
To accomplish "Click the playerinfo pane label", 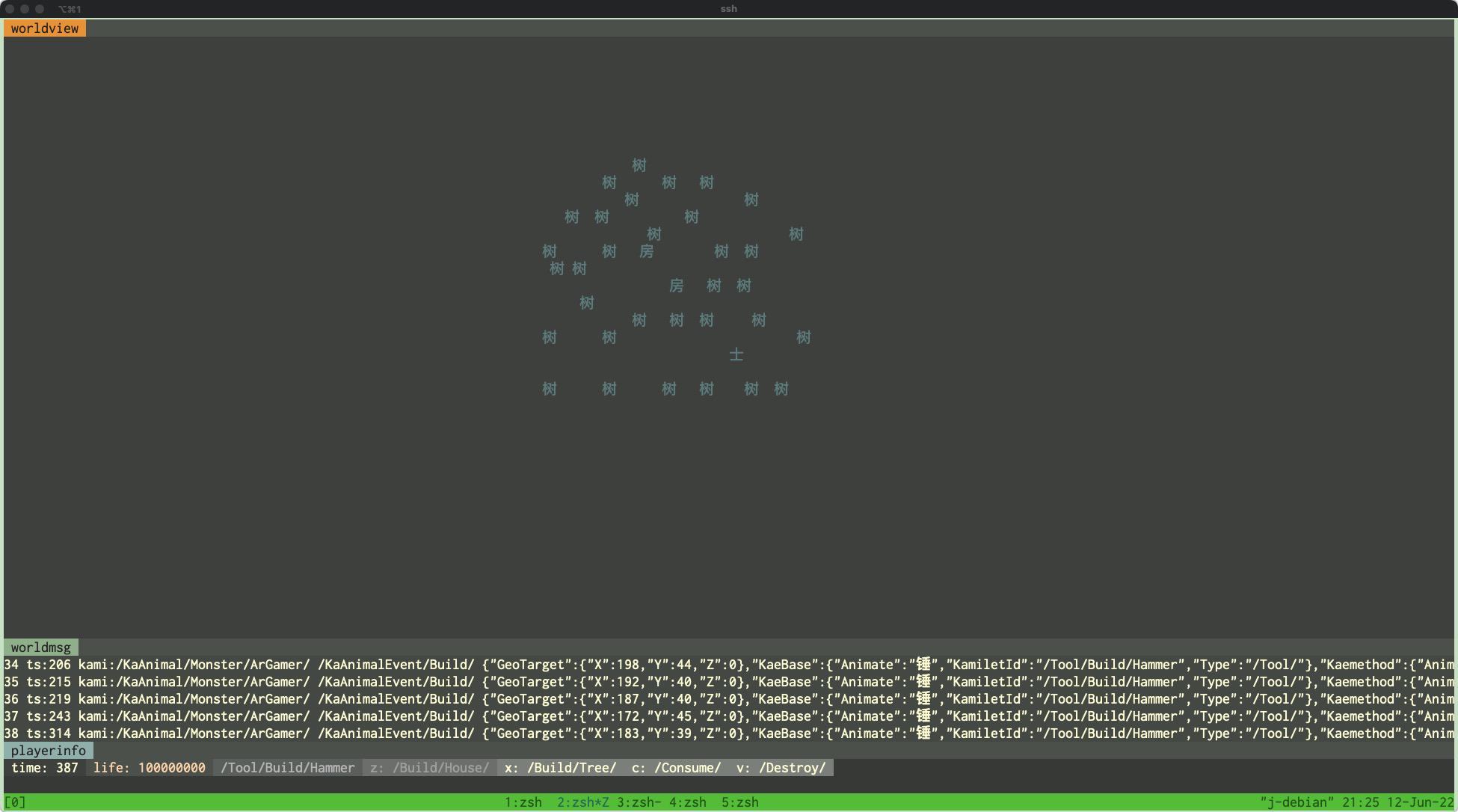I will (x=49, y=751).
